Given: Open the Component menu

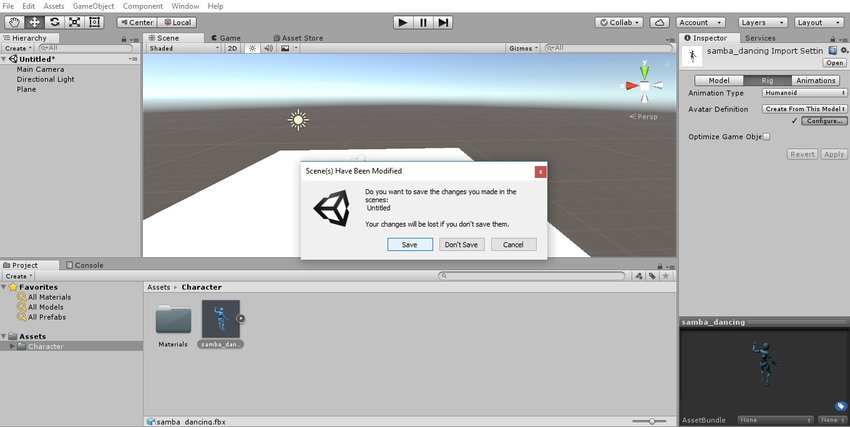Looking at the screenshot, I should point(143,6).
